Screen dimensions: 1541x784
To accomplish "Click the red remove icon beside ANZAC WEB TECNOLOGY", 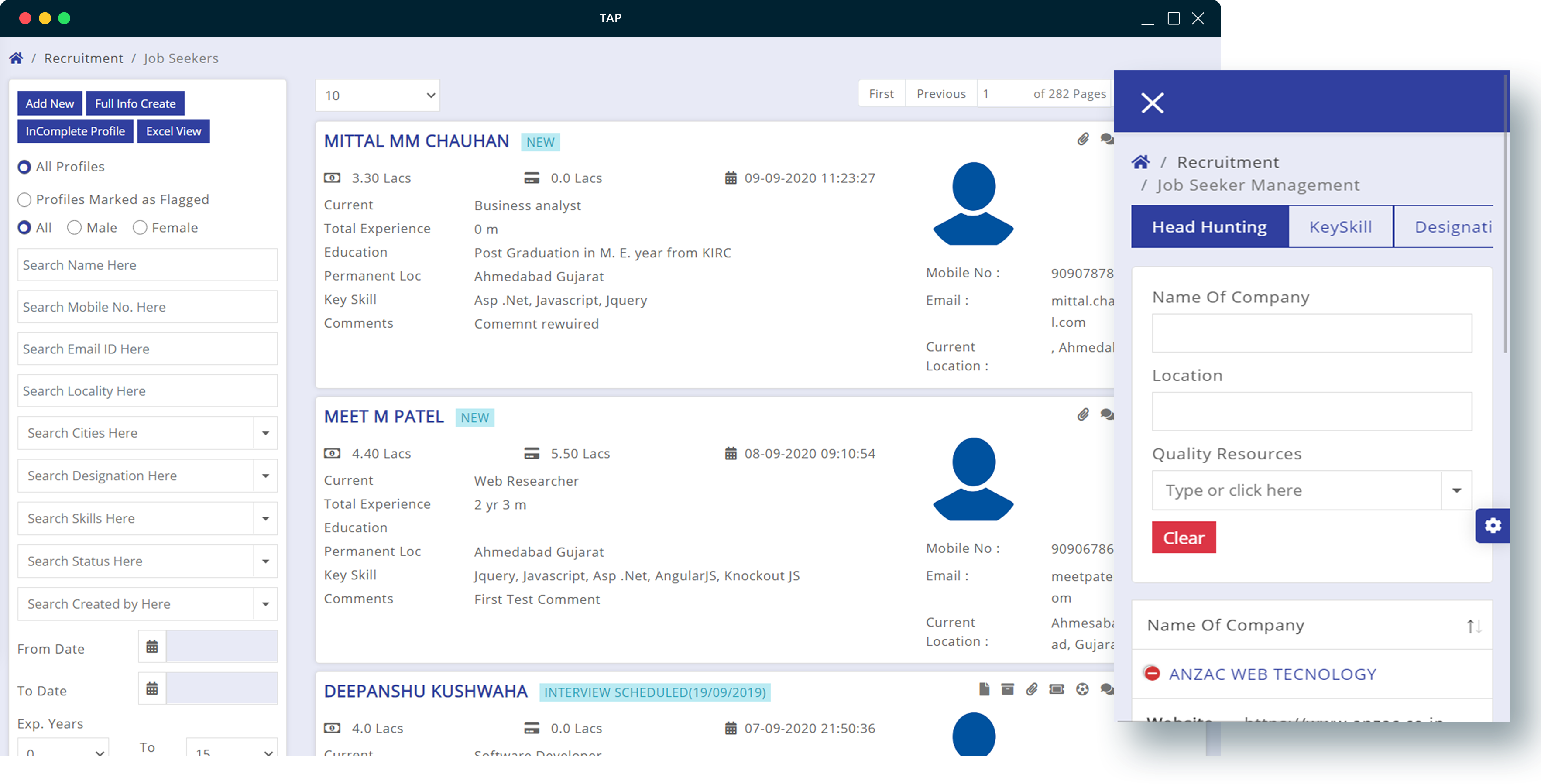I will [x=1152, y=673].
